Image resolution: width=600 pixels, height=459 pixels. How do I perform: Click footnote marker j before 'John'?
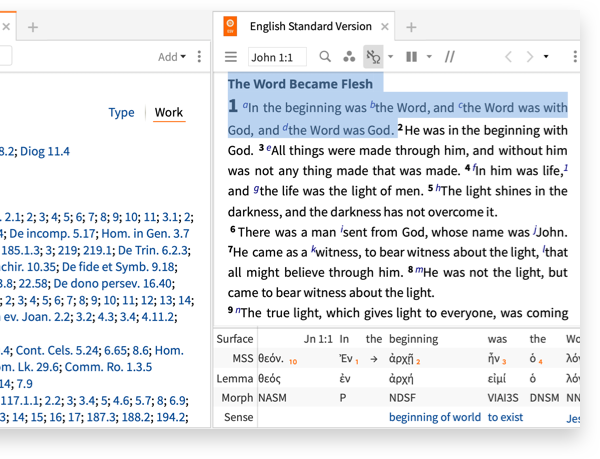click(x=535, y=230)
